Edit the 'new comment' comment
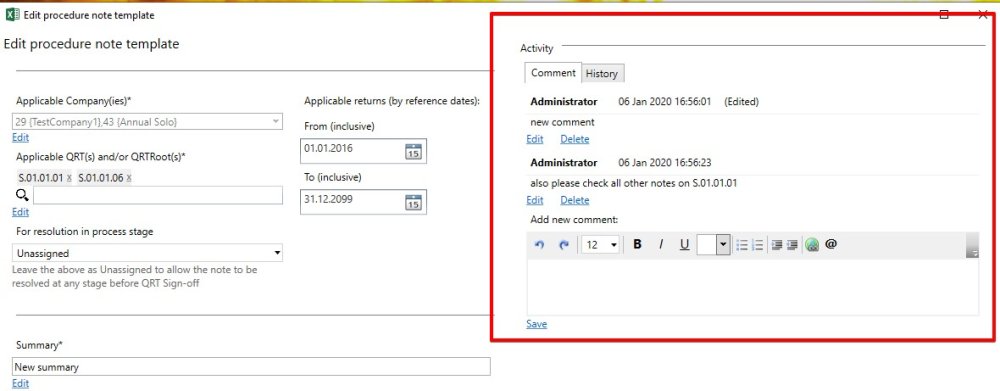 (x=534, y=139)
